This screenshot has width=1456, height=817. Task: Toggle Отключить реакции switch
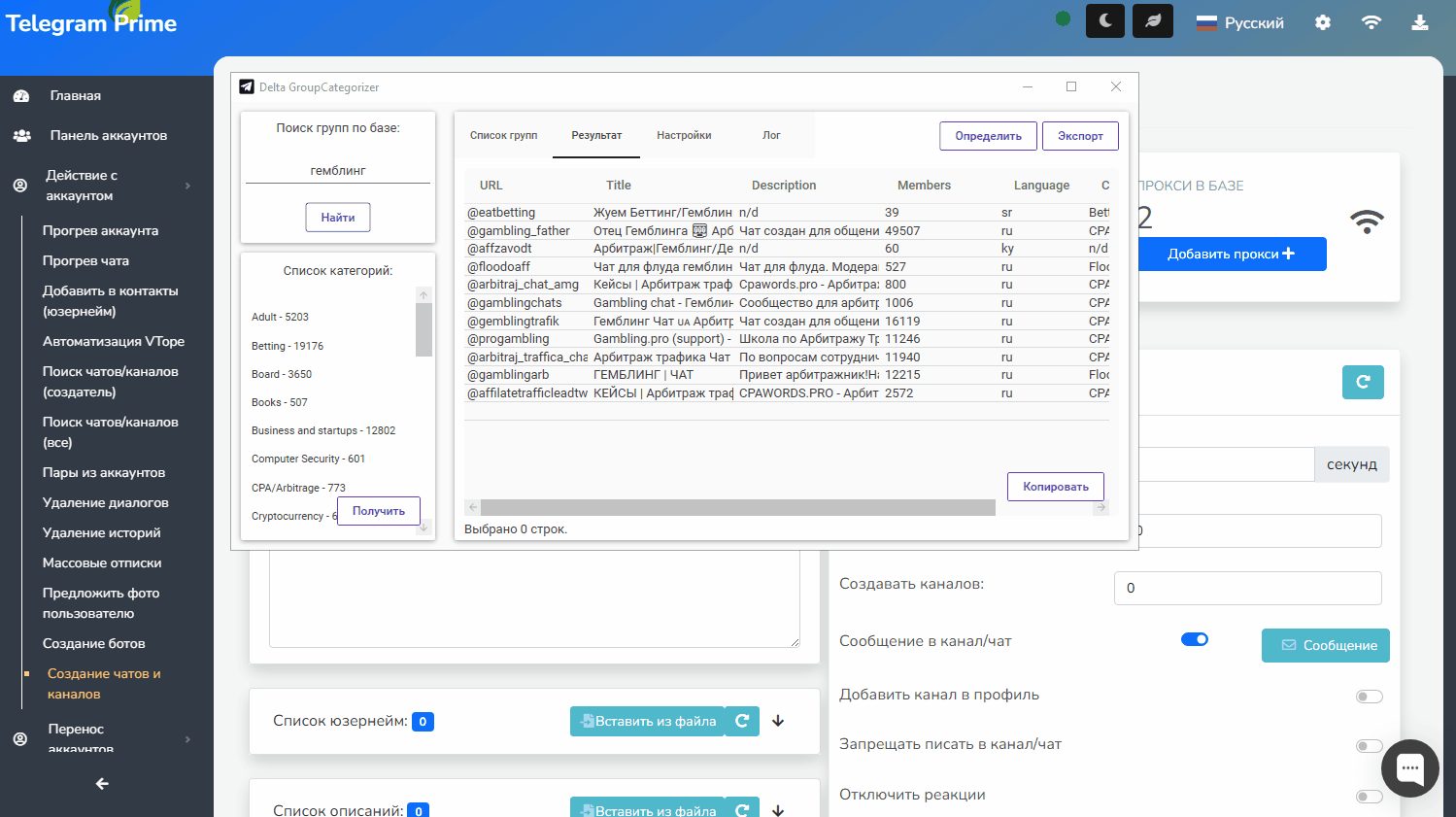click(x=1370, y=796)
